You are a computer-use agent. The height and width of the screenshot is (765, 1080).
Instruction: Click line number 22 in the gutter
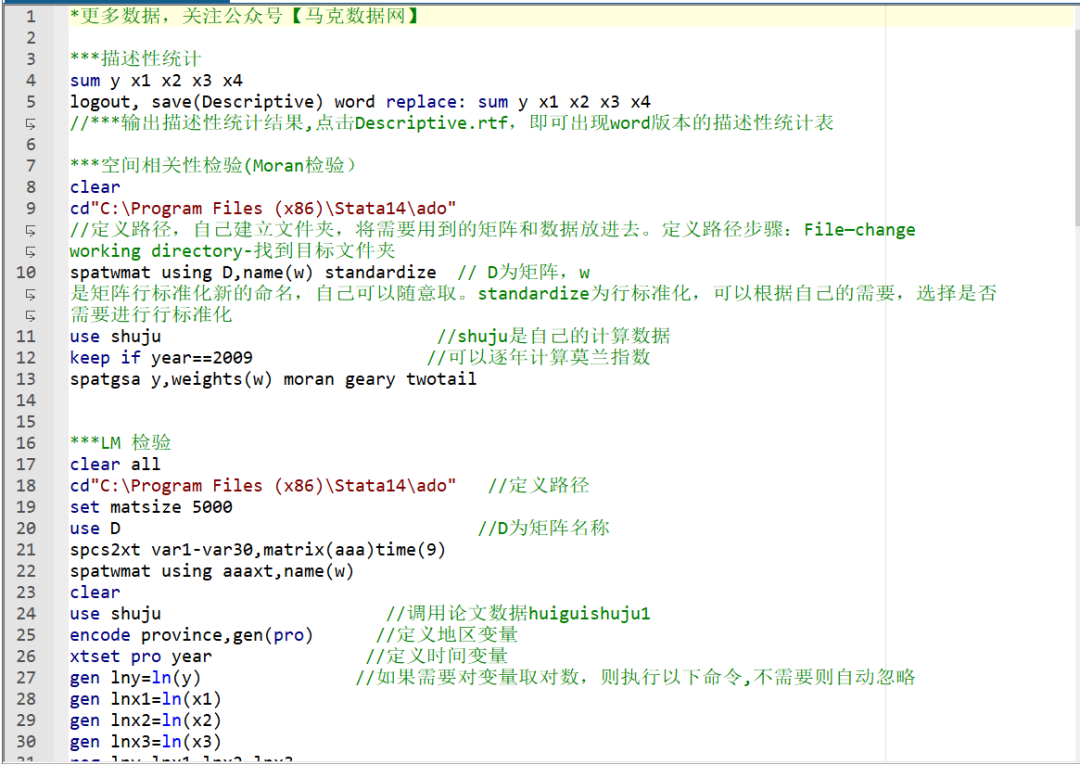tap(26, 572)
